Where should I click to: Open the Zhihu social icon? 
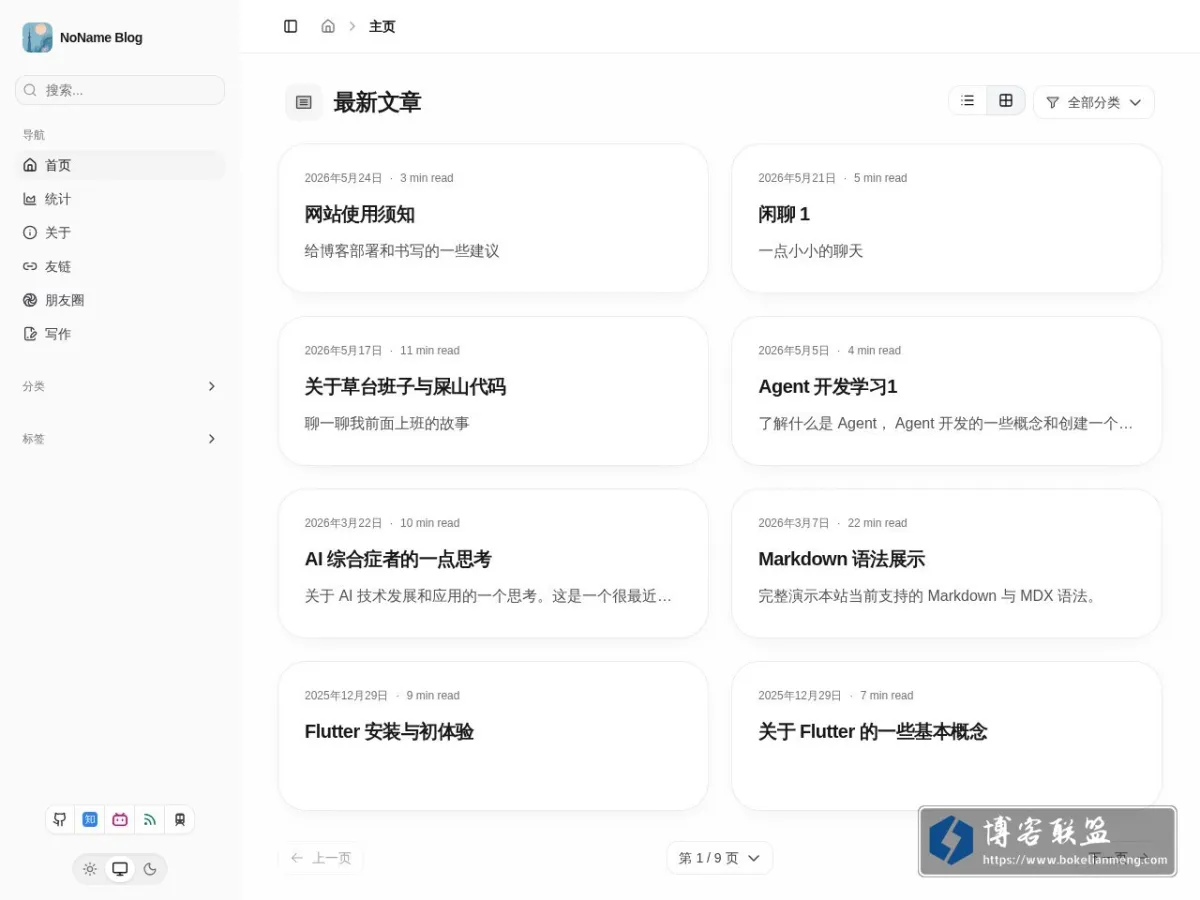[x=90, y=819]
